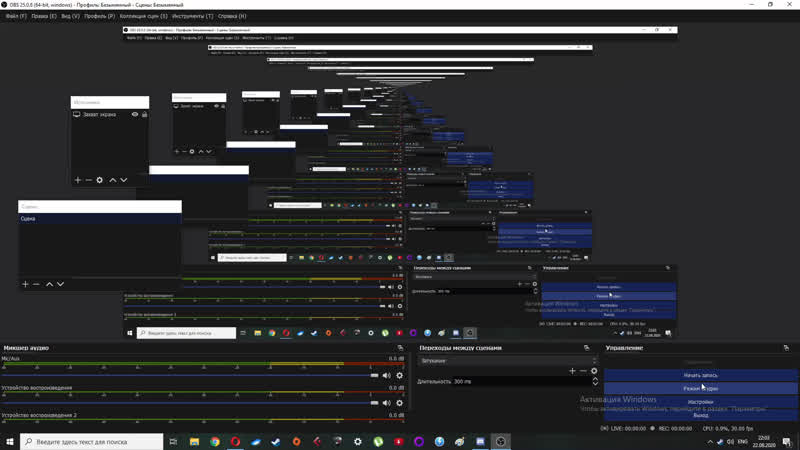The image size is (800, 450).
Task: Show hidden system tray icons
Action: tap(710, 442)
